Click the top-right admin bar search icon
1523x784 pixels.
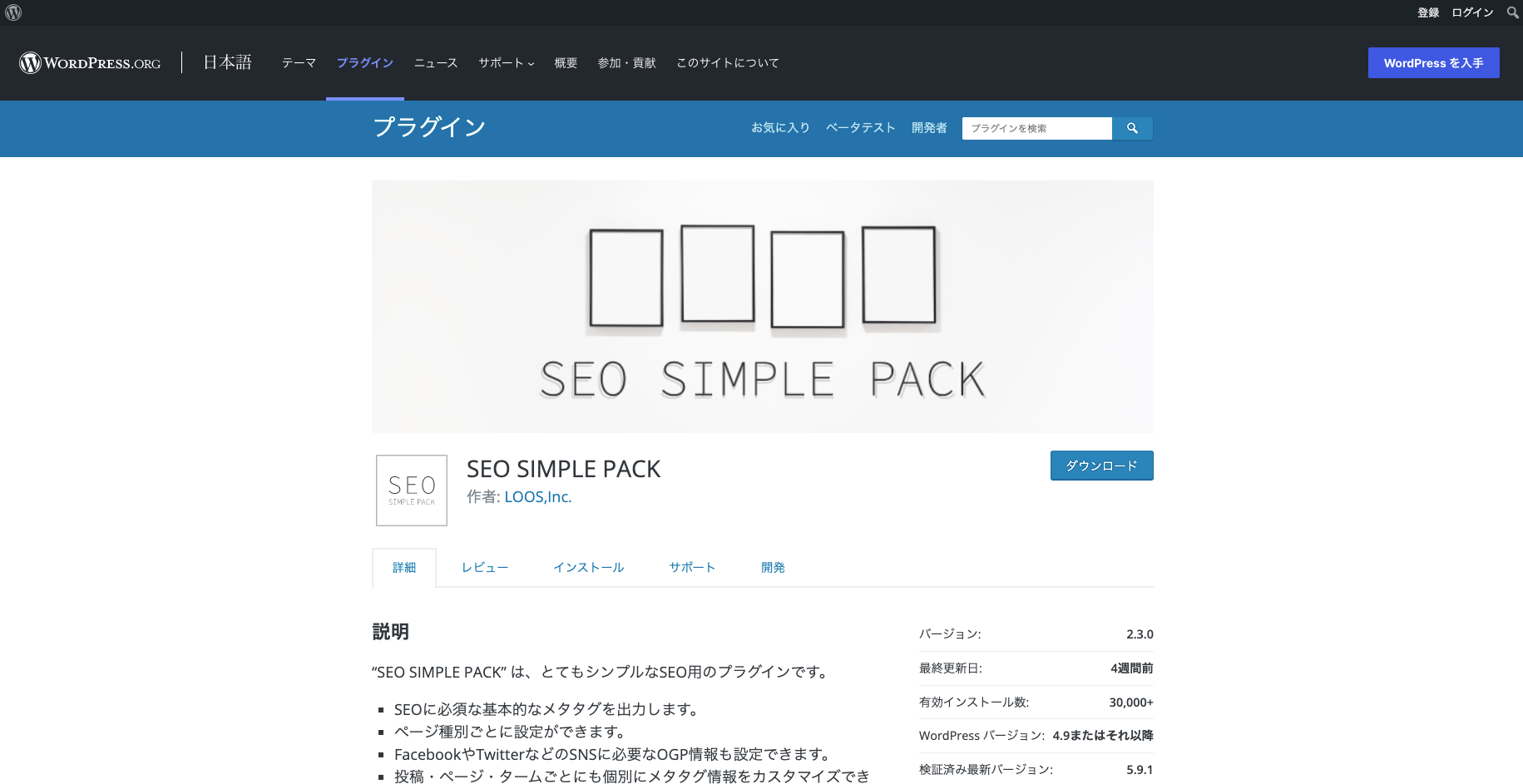pyautogui.click(x=1512, y=12)
